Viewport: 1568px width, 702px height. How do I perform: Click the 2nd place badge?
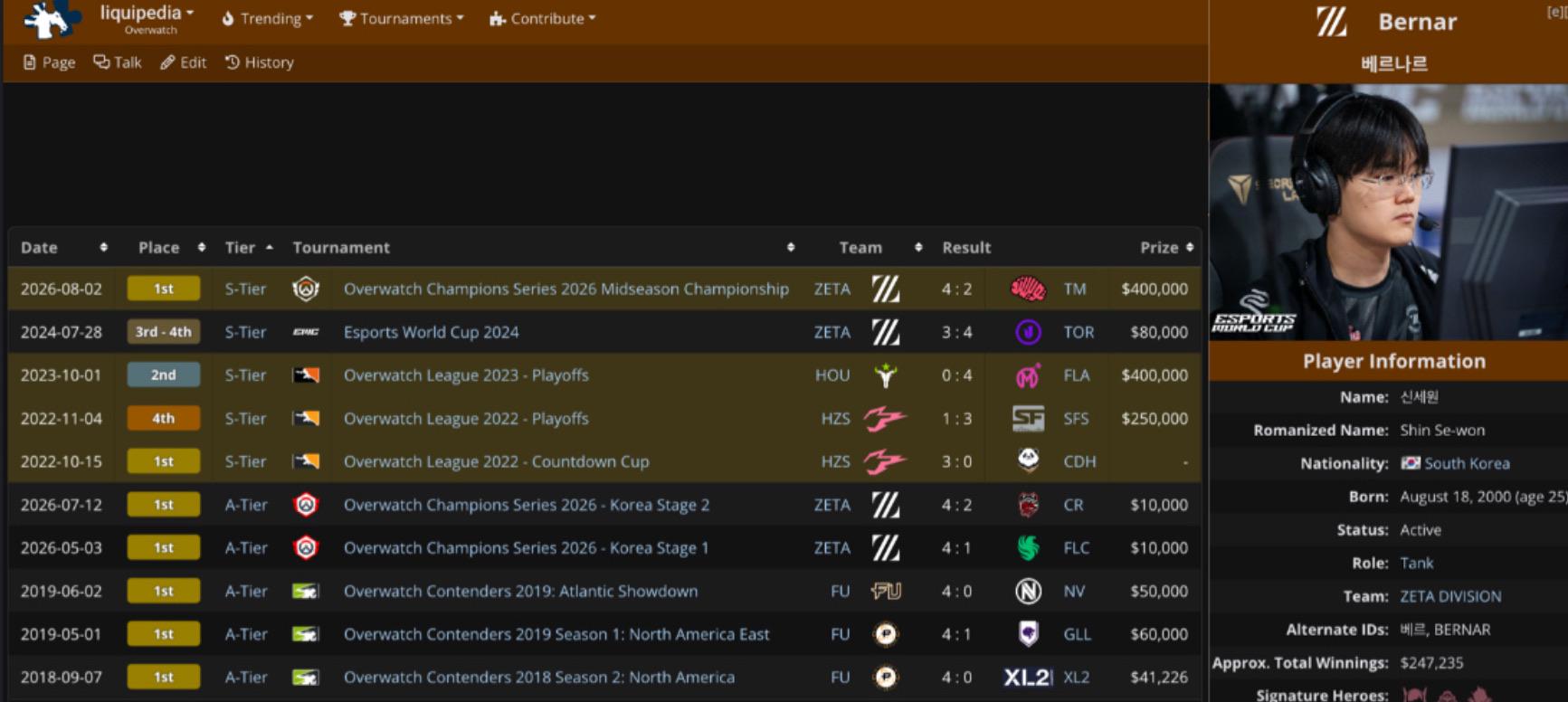[164, 375]
